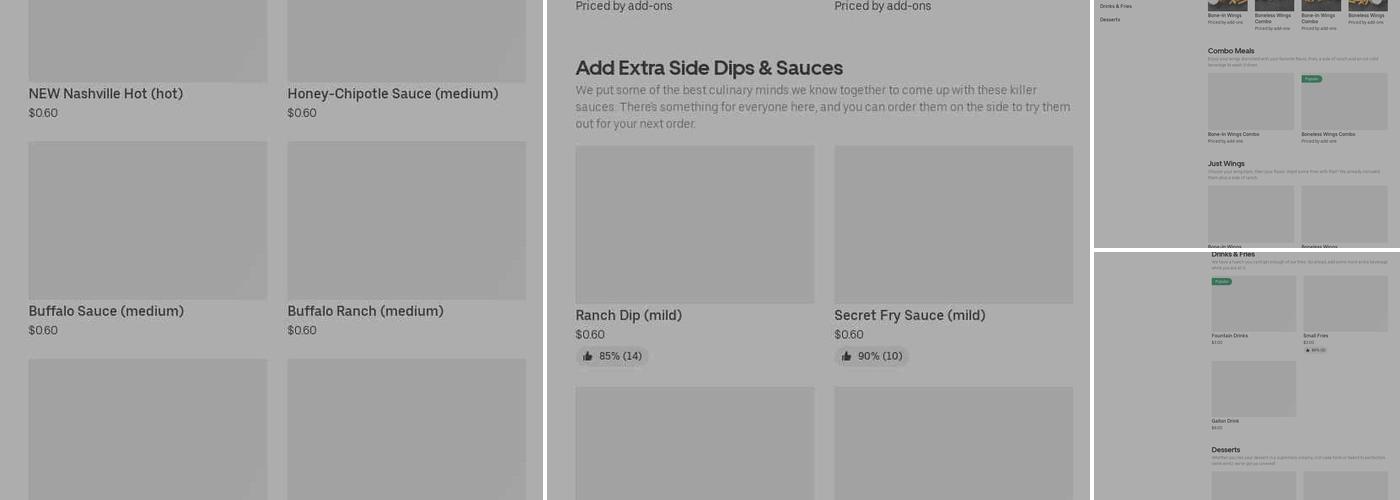This screenshot has width=1400, height=500.
Task: Pick the Secret Fry Sauce (mild) image
Action: (x=953, y=224)
